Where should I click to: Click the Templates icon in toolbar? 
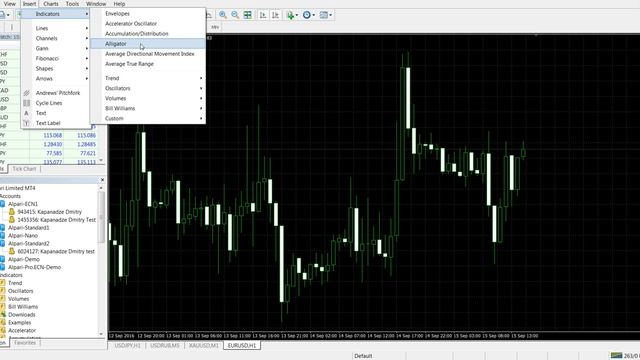tap(324, 15)
